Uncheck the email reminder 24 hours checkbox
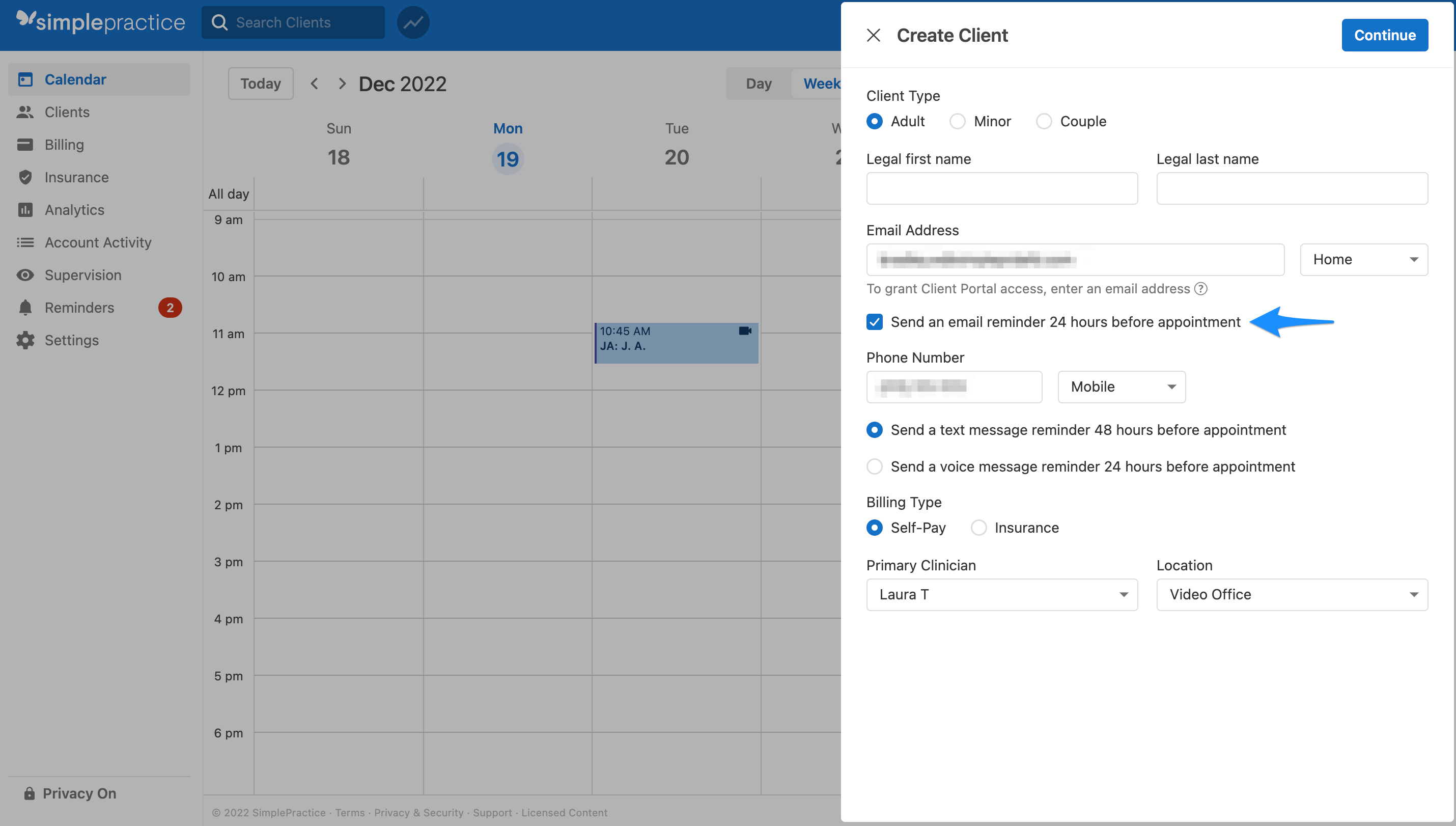 click(874, 322)
